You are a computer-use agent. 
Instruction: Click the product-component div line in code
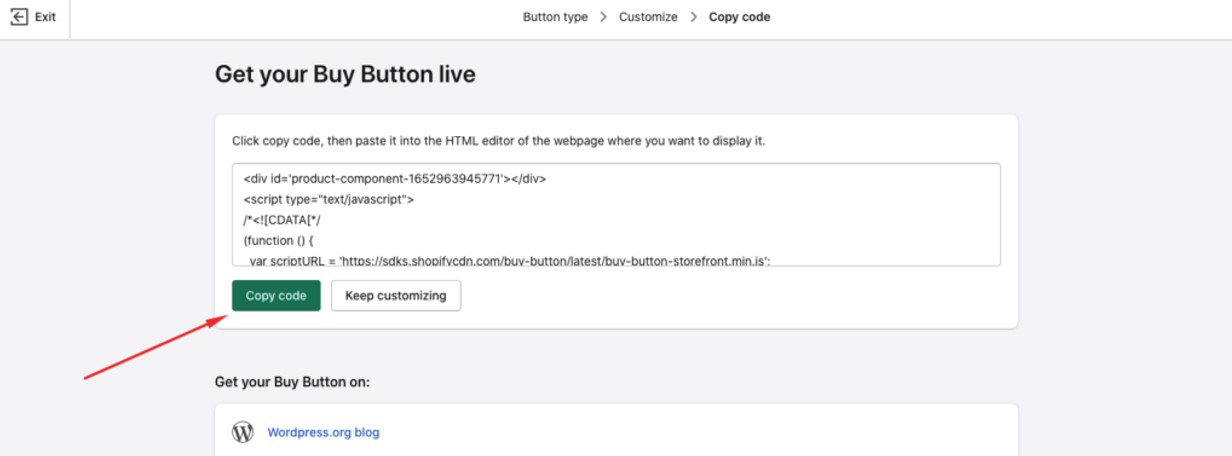point(395,179)
